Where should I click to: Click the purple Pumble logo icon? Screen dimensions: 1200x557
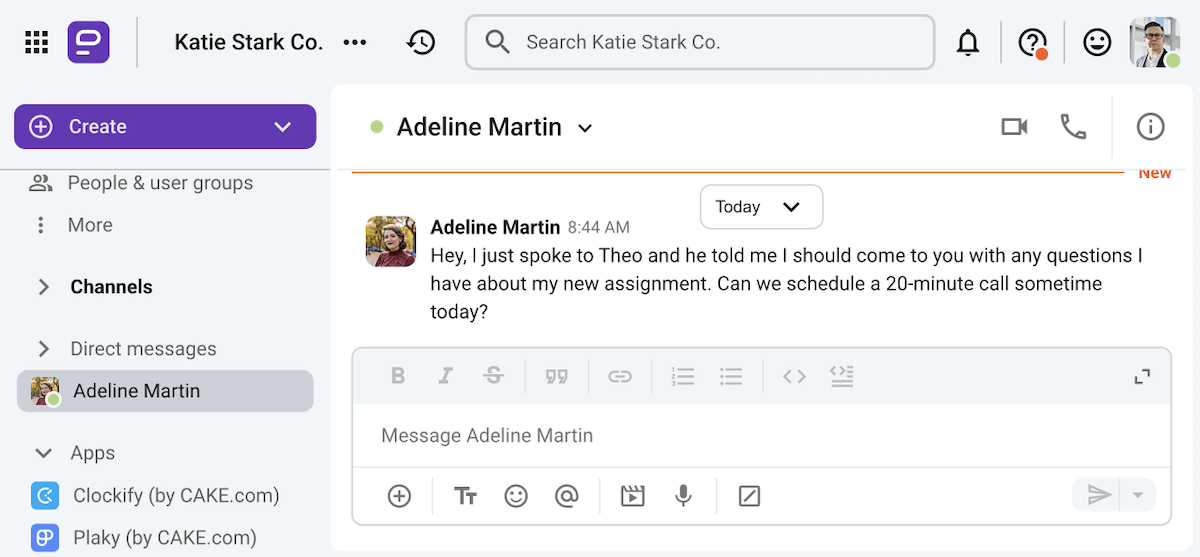(x=89, y=42)
